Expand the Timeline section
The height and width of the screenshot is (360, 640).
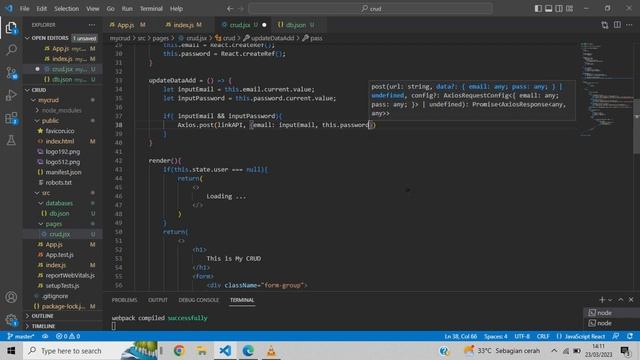[x=62, y=326]
